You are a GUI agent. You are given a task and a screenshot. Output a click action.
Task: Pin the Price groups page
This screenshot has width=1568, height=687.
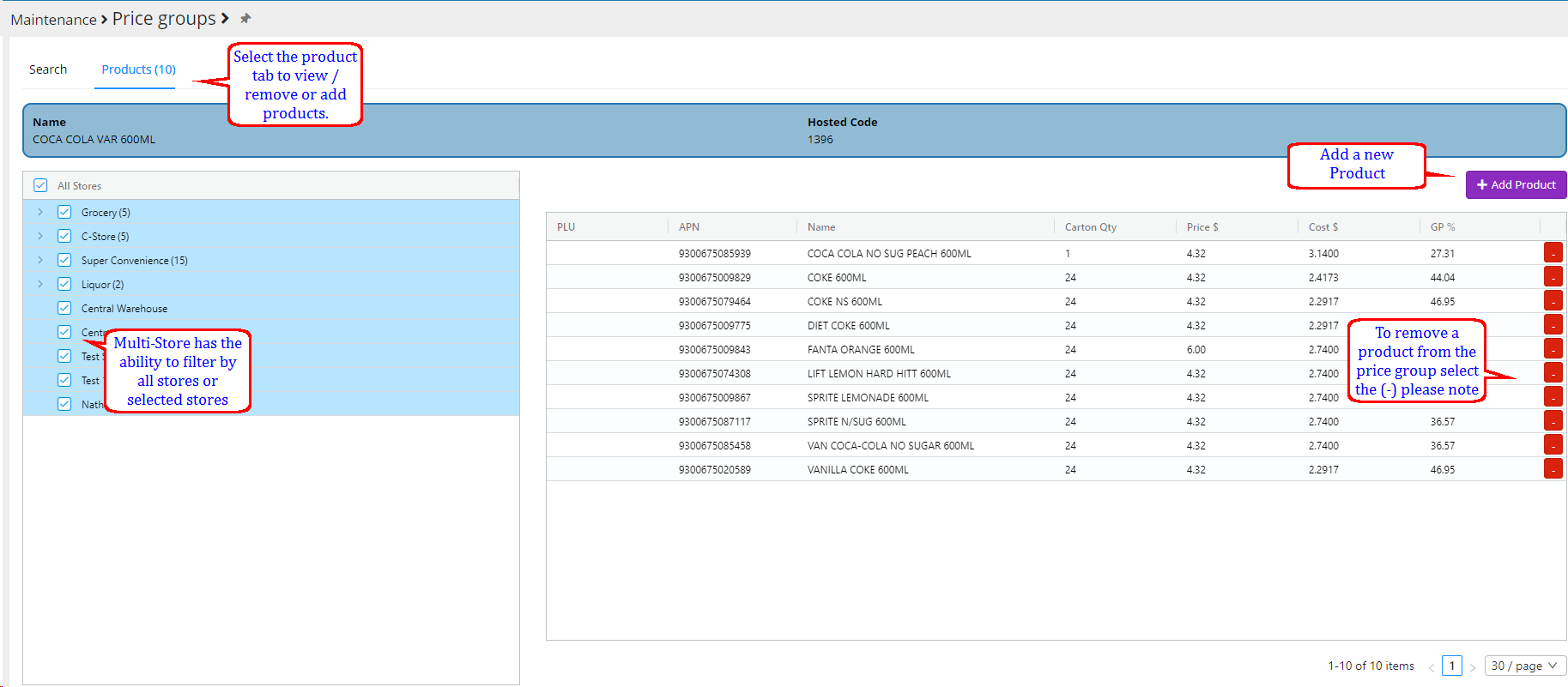(x=245, y=18)
